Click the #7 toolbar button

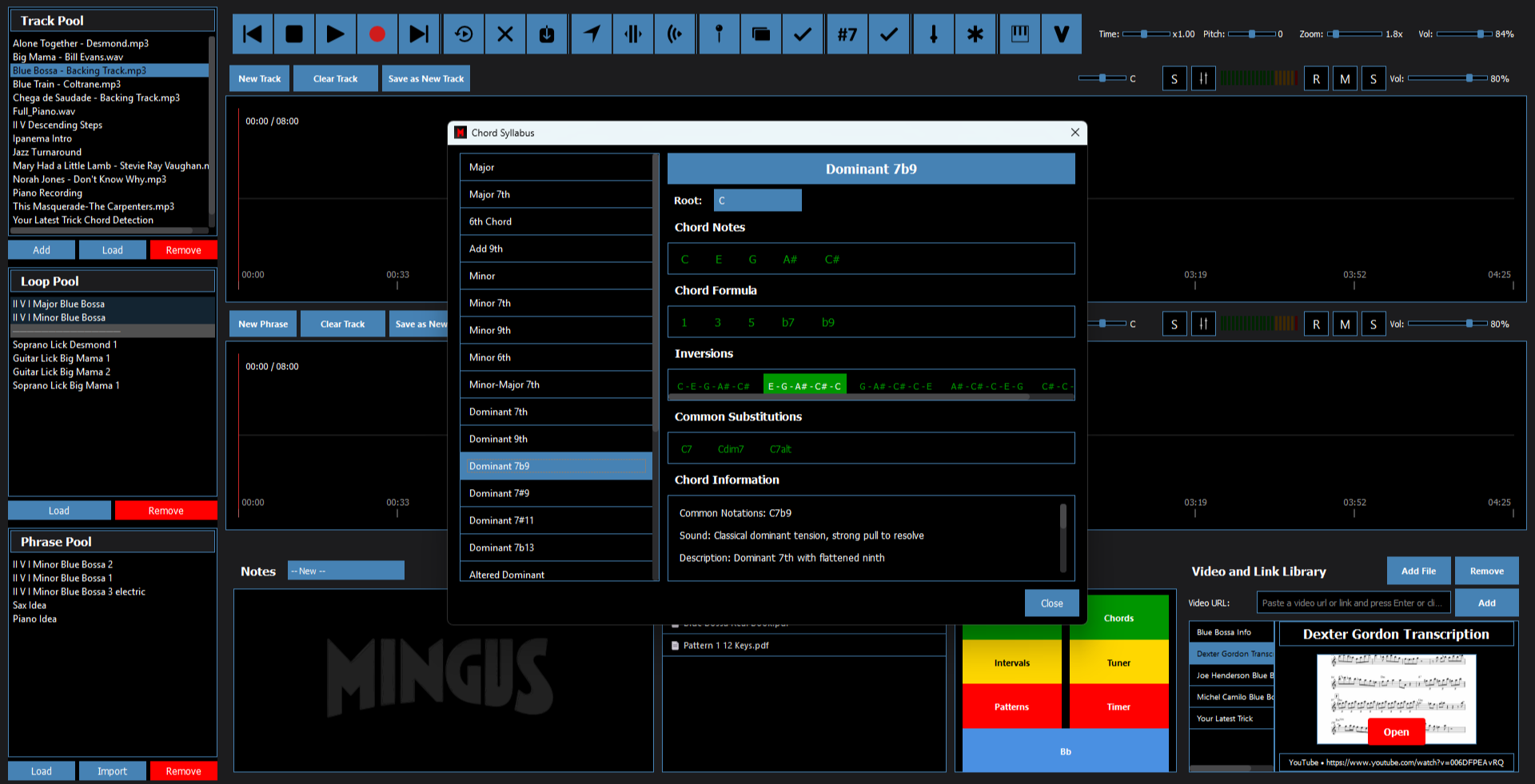click(847, 34)
